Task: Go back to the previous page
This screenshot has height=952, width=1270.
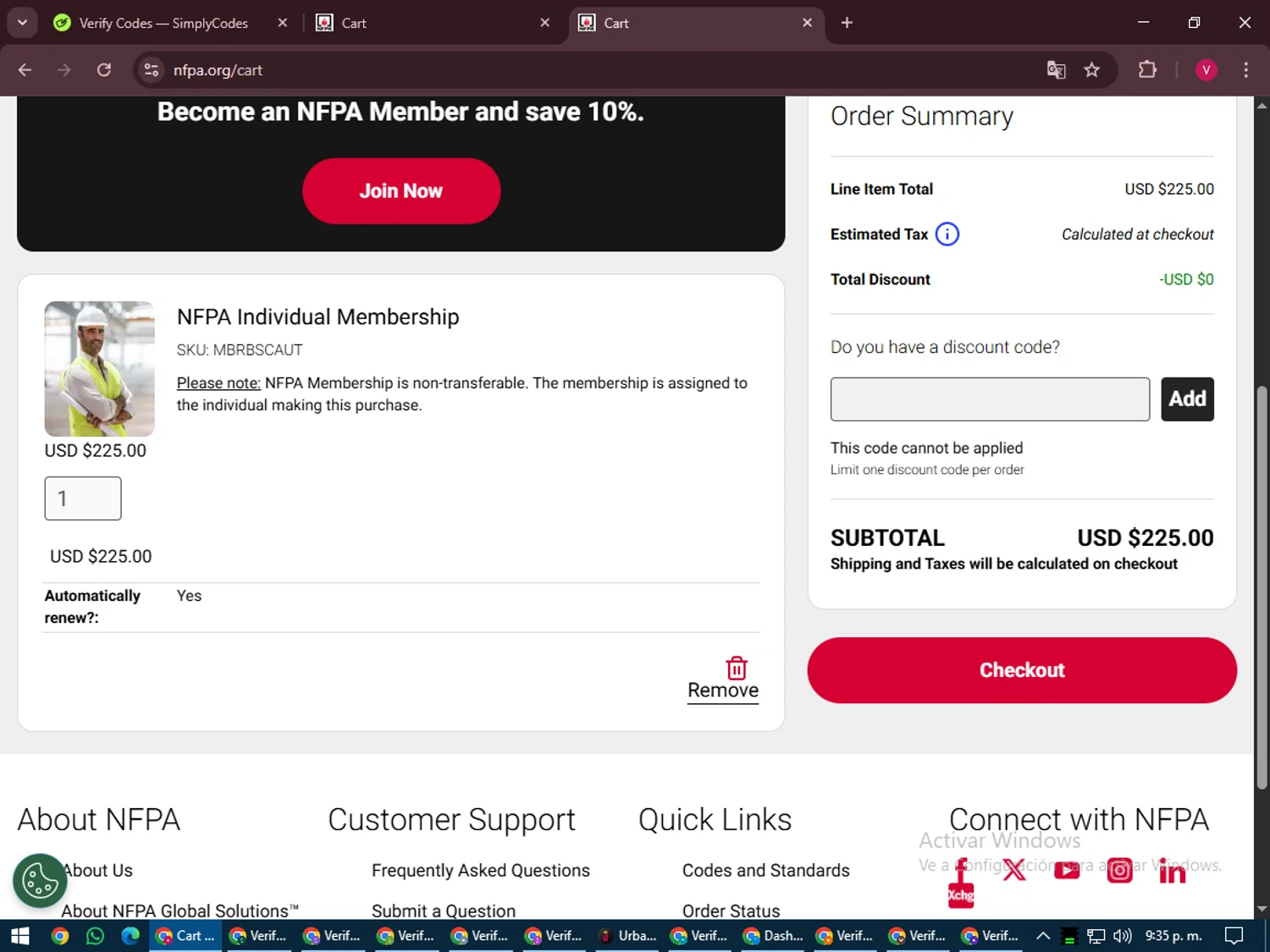Action: click(25, 70)
